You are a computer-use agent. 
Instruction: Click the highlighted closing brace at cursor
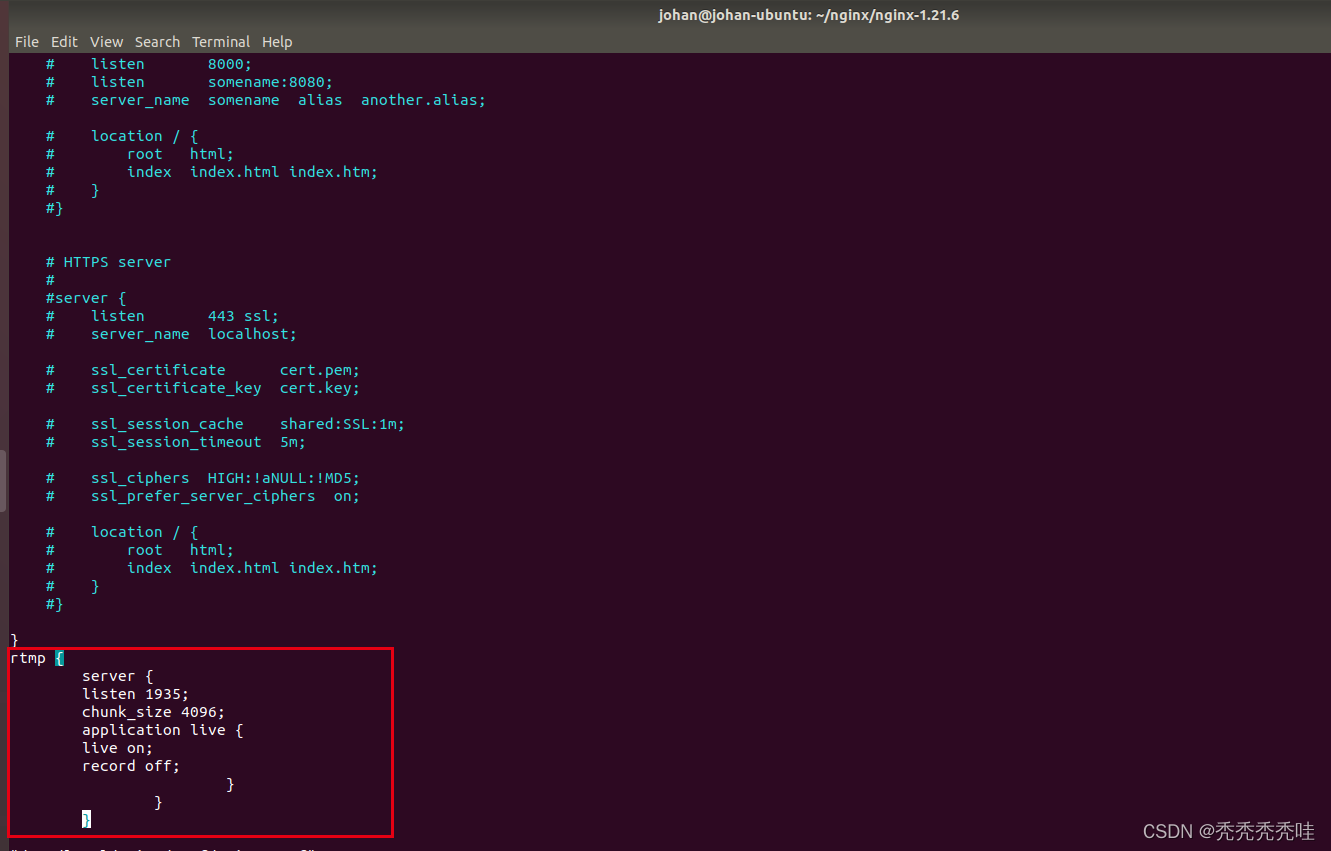point(86,819)
